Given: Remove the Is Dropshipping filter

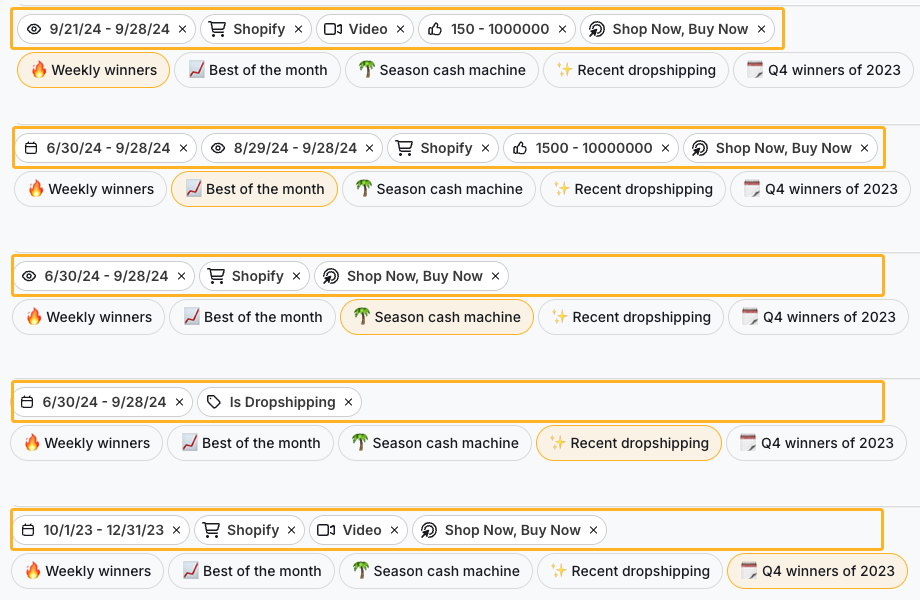Looking at the screenshot, I should (x=348, y=402).
